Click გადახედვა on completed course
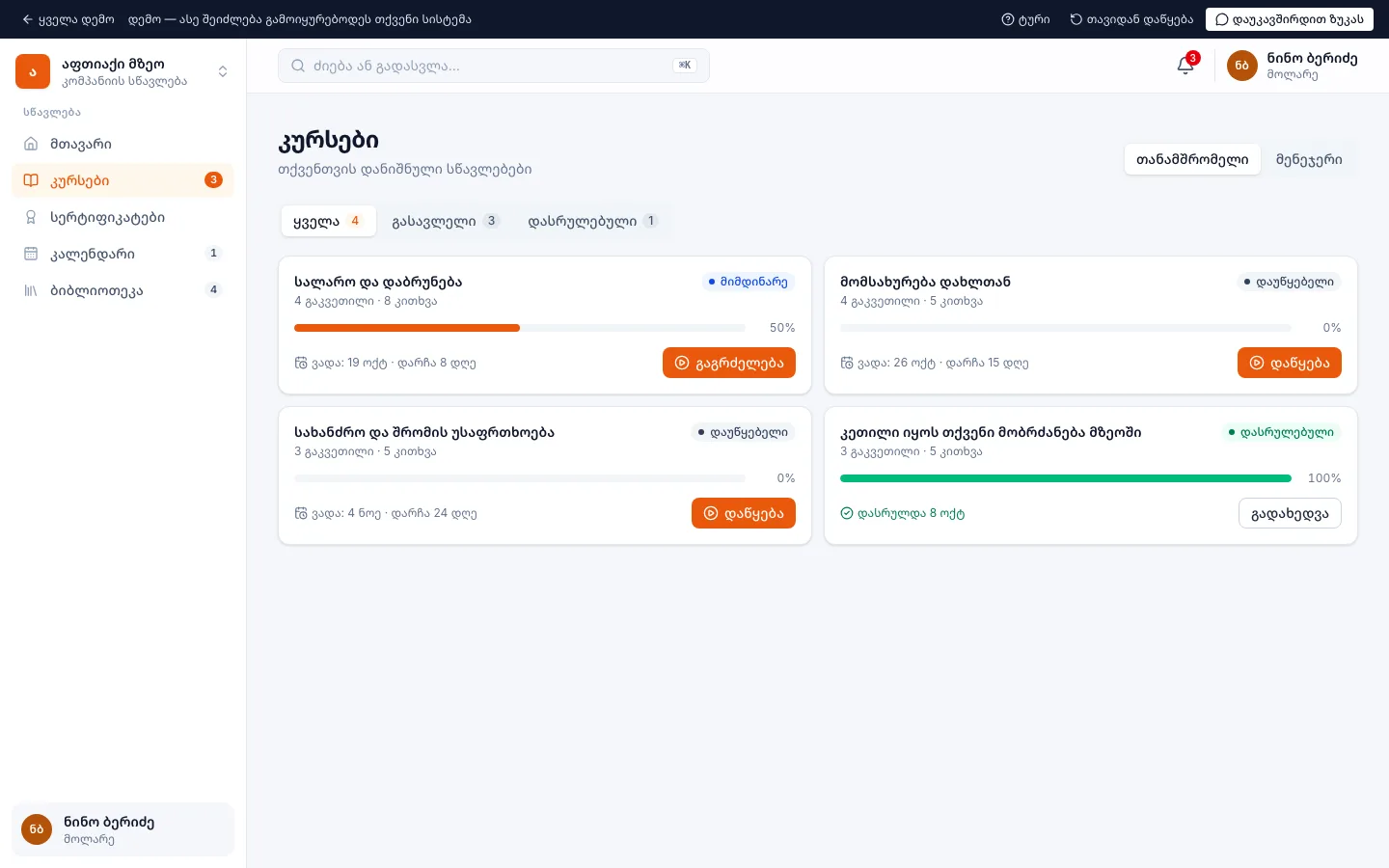 point(1290,513)
